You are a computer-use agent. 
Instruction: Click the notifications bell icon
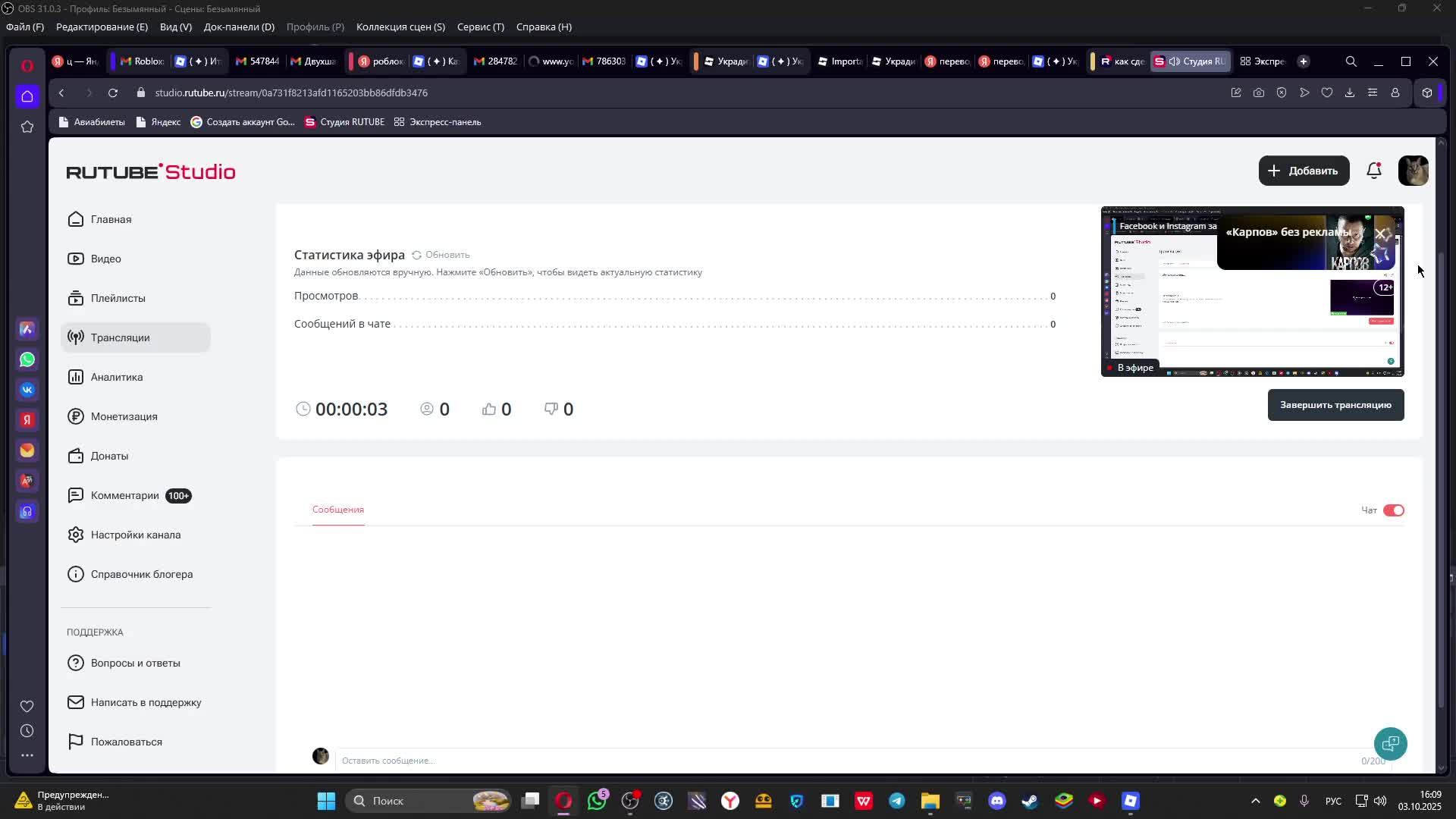click(x=1373, y=171)
